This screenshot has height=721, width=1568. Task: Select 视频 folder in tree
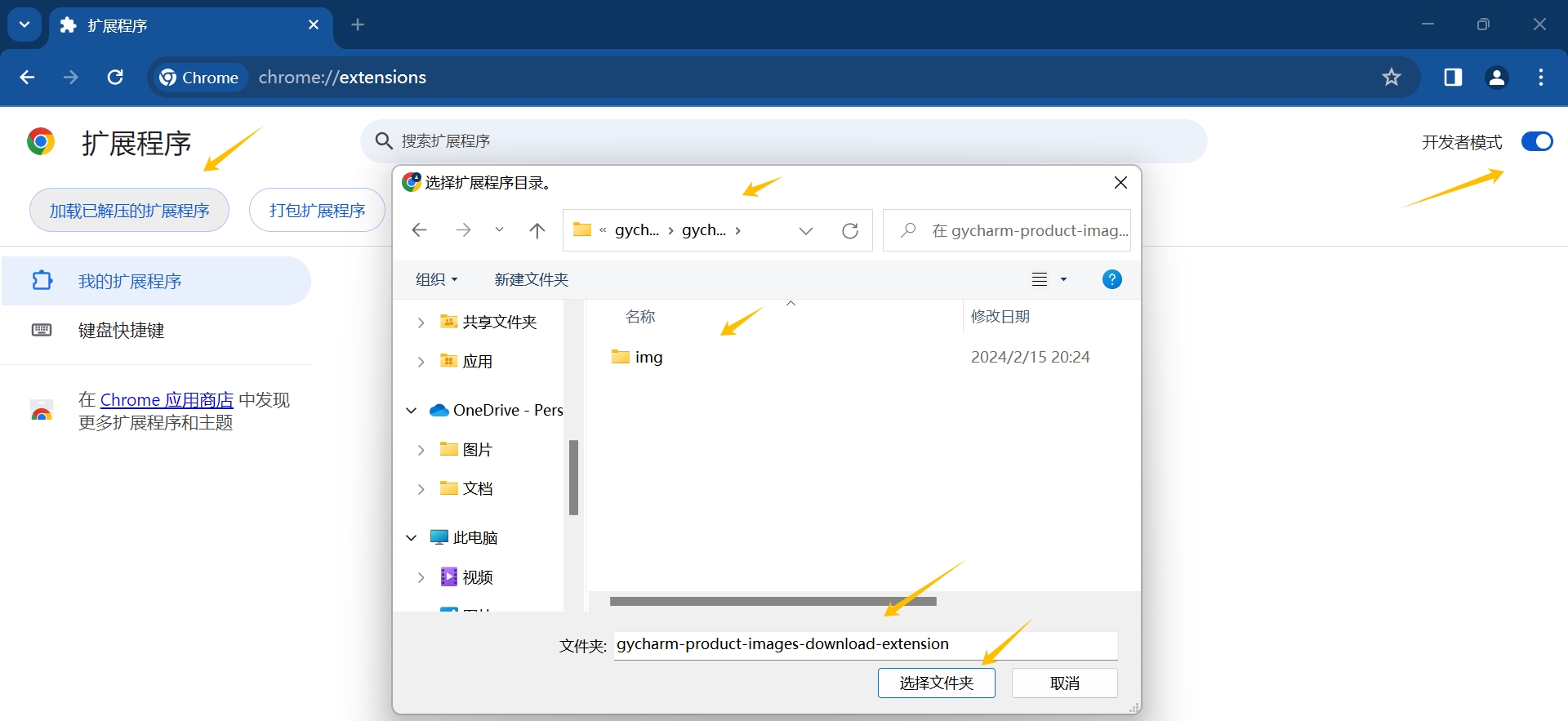(x=466, y=577)
